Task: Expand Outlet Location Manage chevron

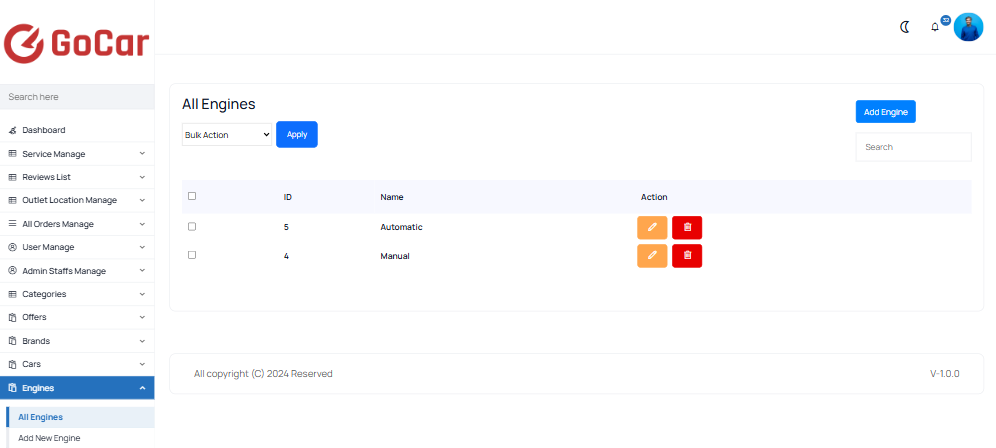Action: (x=142, y=200)
